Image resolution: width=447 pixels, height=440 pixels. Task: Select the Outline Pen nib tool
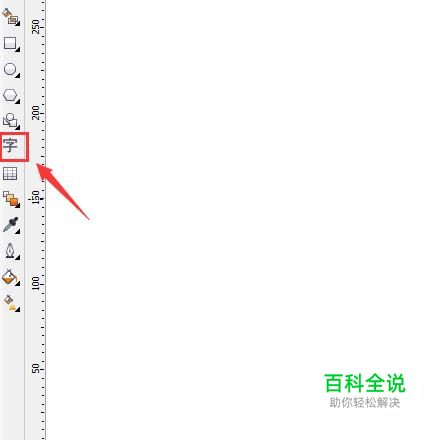click(x=10, y=251)
